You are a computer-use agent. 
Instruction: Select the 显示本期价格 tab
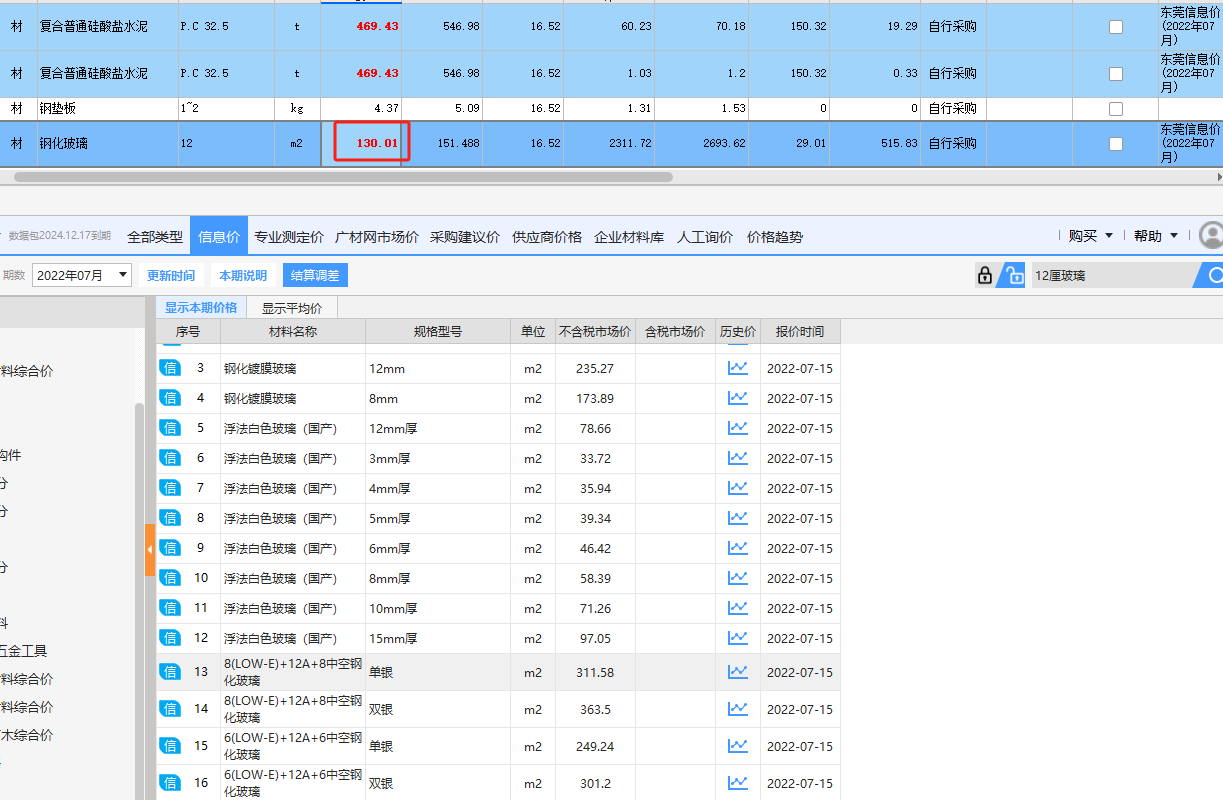[201, 307]
